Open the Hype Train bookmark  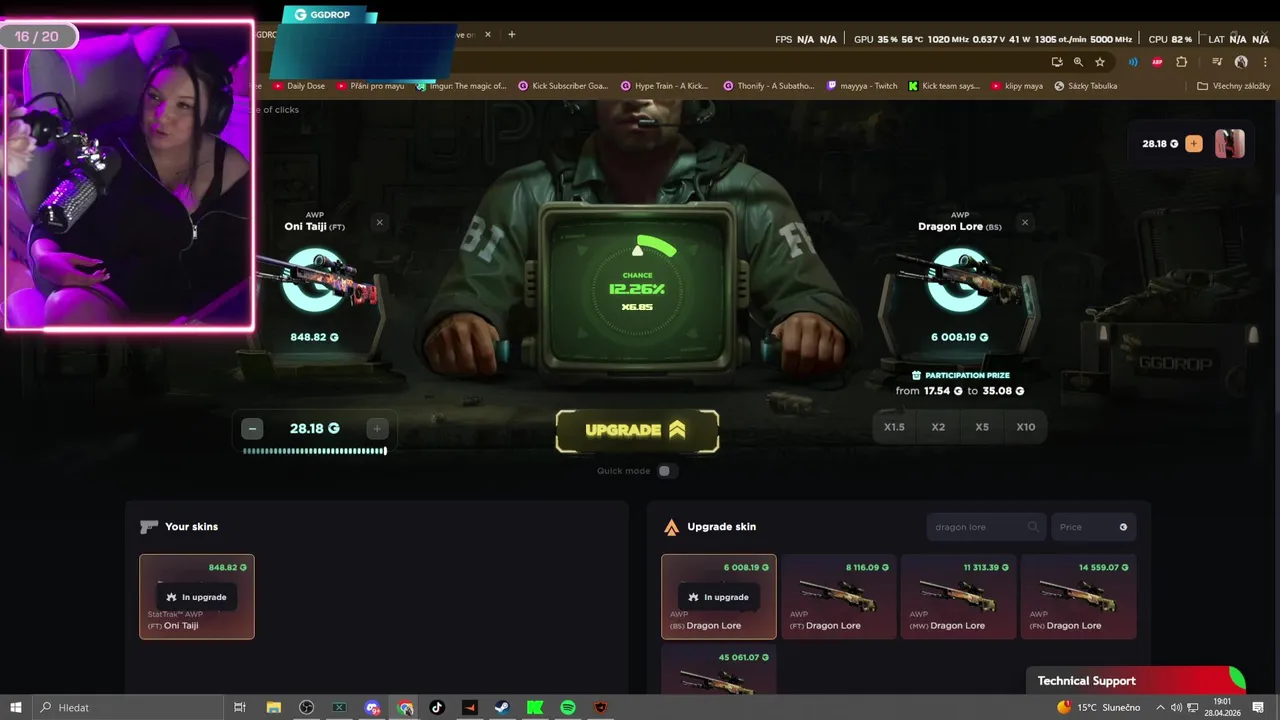pos(665,86)
